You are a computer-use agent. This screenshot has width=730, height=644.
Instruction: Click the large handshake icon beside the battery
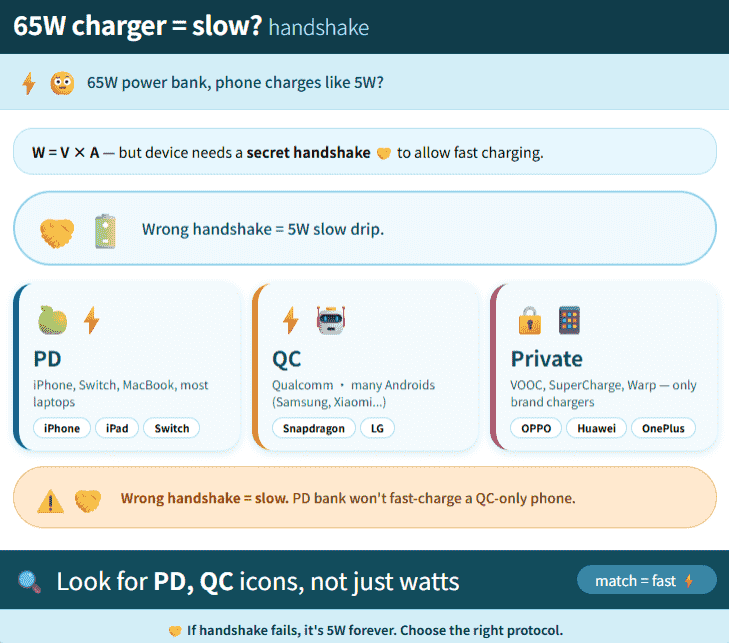coord(57,232)
